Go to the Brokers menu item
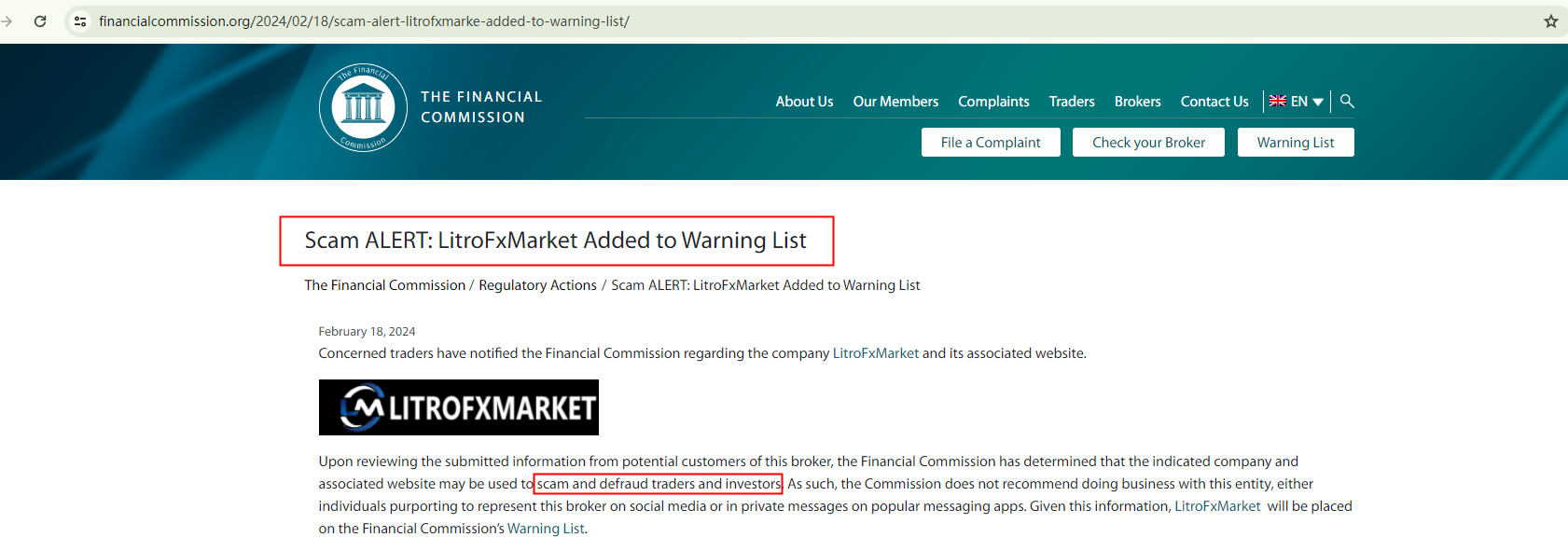1568x551 pixels. [x=1137, y=102]
